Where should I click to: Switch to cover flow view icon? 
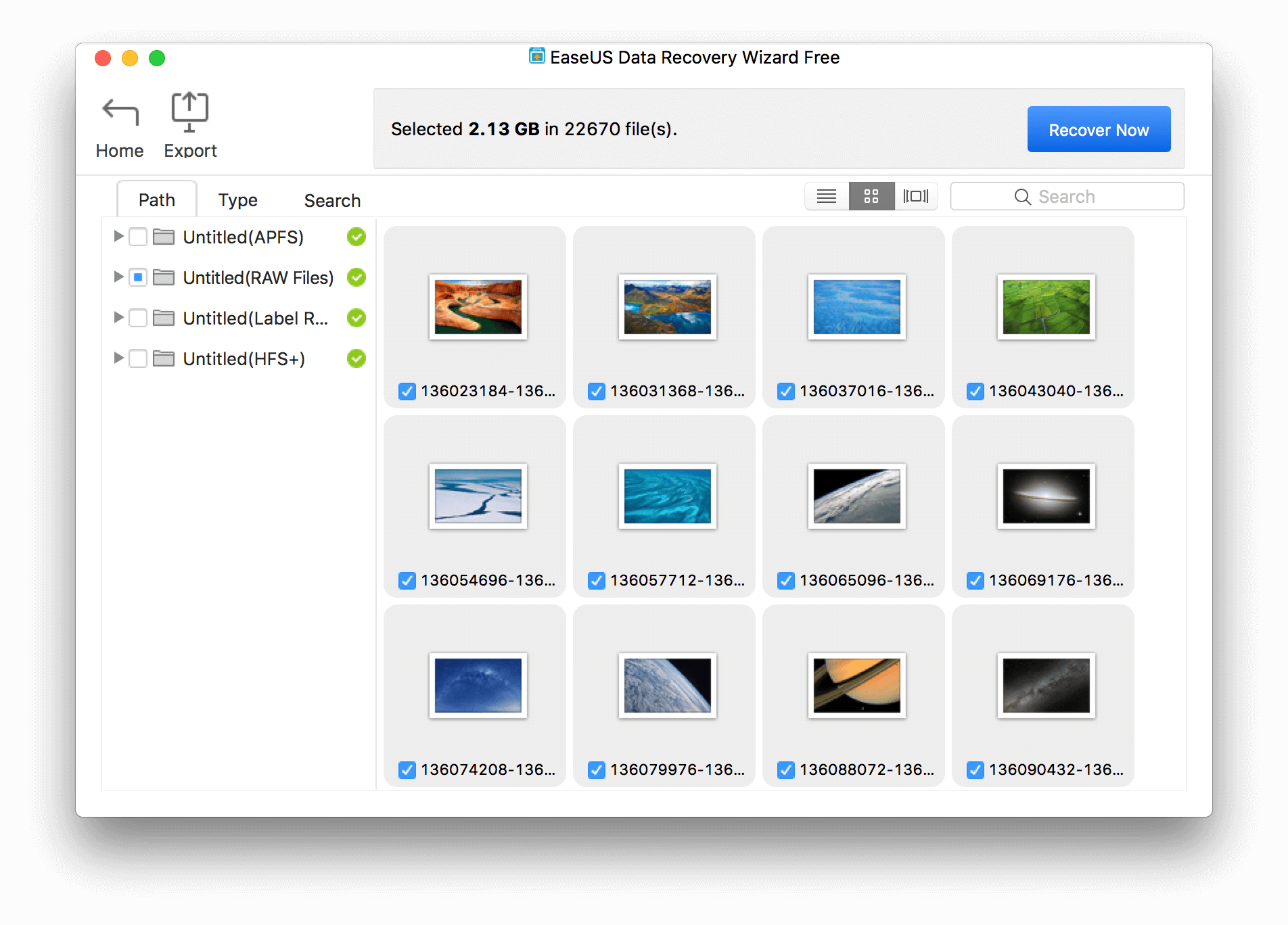click(x=916, y=197)
